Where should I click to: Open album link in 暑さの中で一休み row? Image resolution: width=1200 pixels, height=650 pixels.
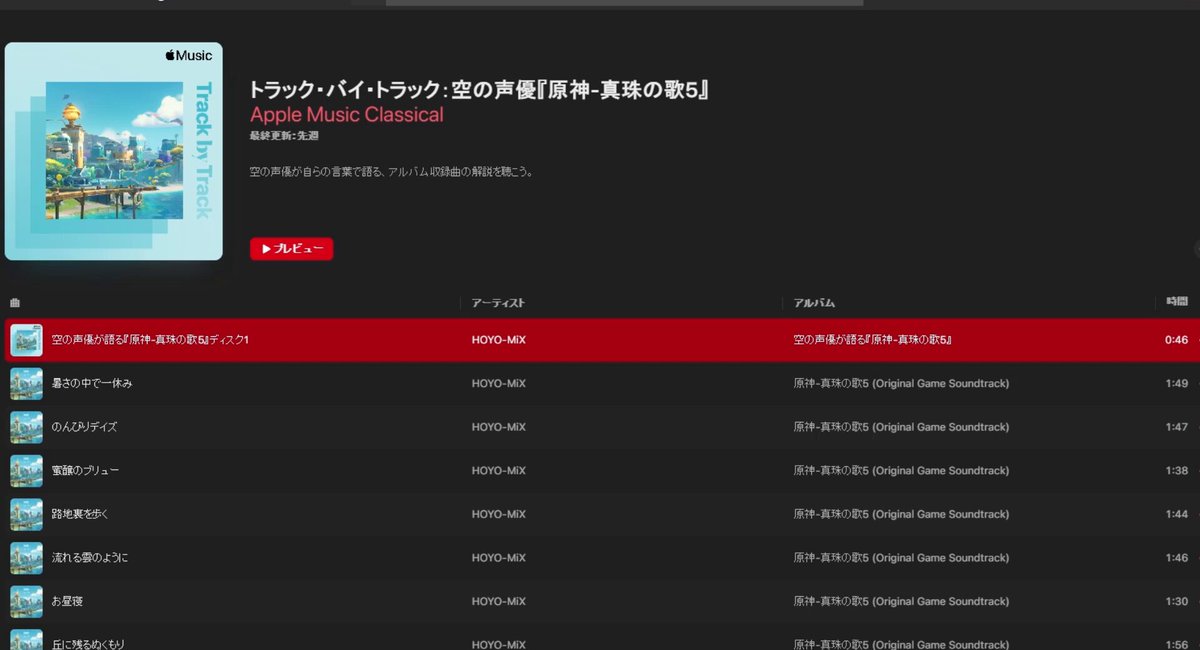pyautogui.click(x=901, y=384)
